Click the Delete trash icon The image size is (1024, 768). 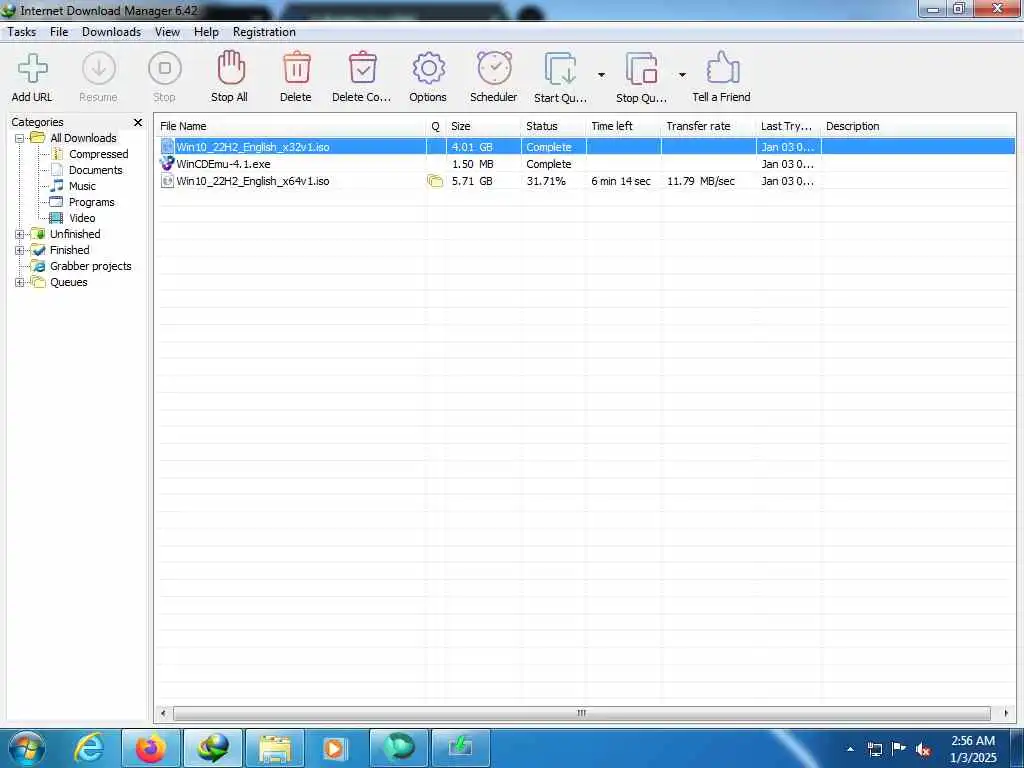[296, 68]
